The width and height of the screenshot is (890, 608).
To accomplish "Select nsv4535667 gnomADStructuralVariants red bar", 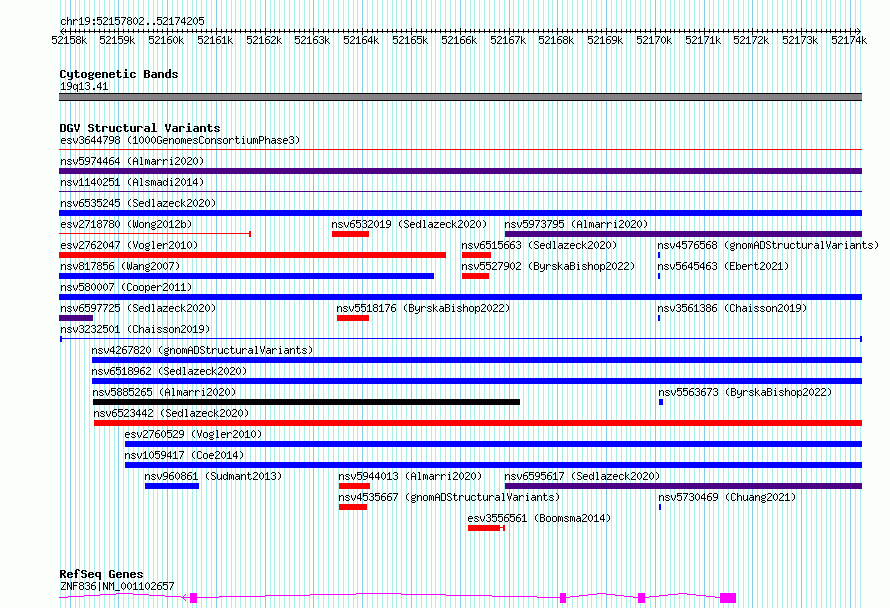I will (353, 507).
